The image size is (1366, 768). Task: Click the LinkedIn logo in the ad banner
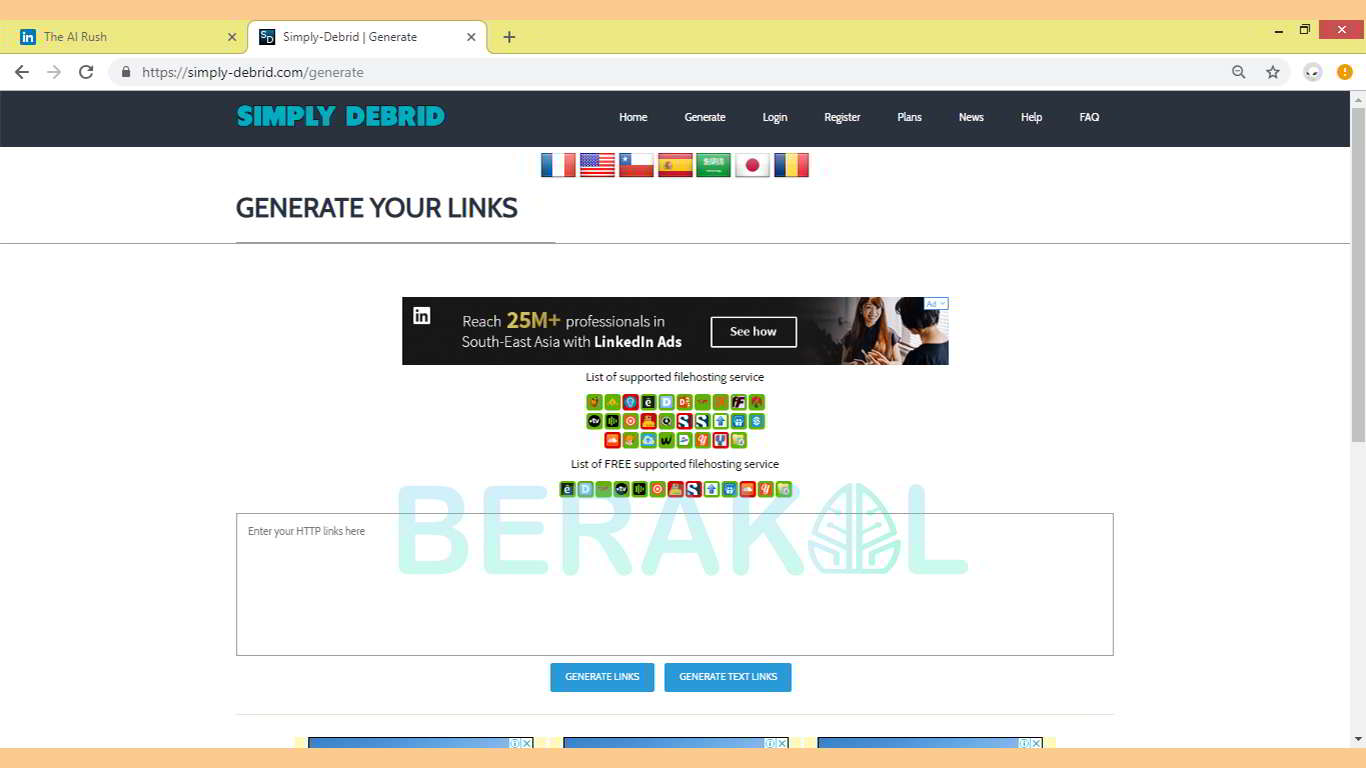click(422, 316)
